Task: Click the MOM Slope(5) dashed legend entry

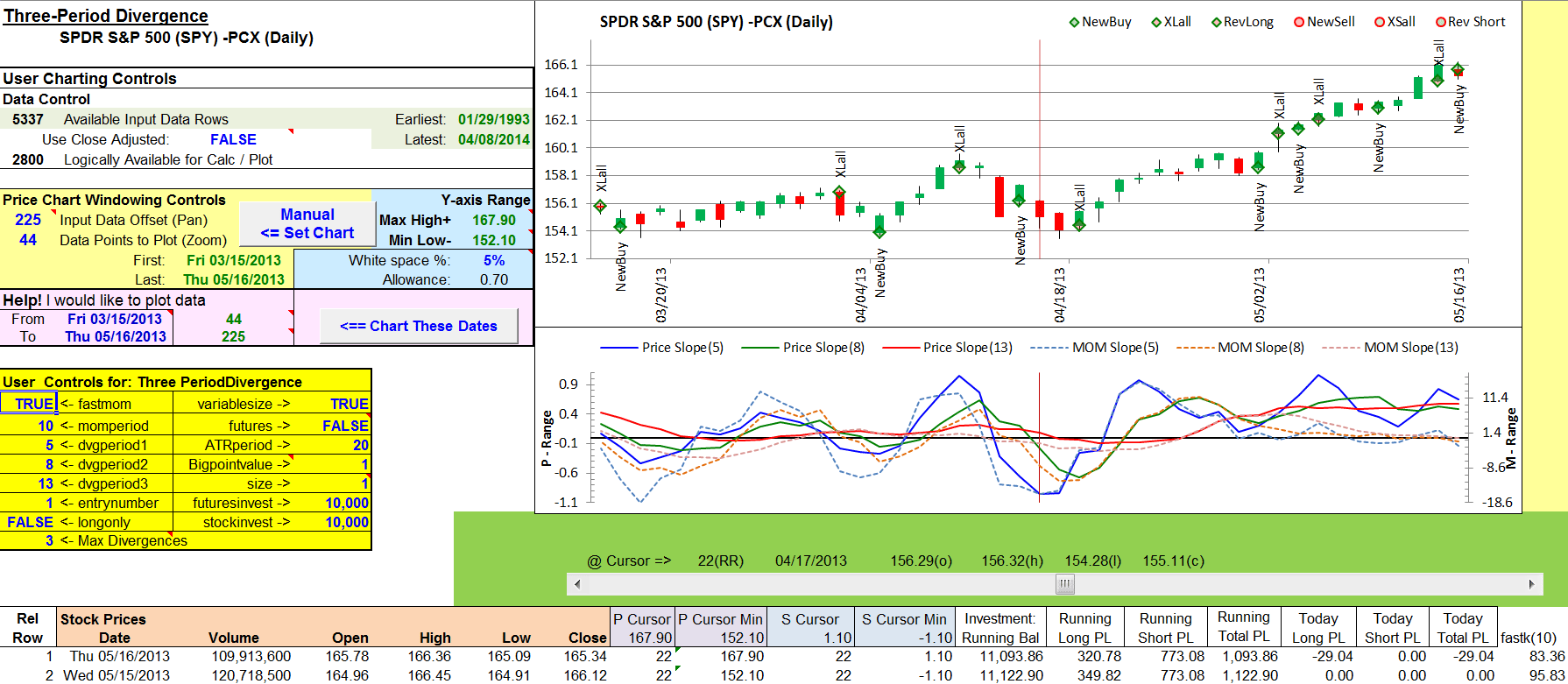Action: click(x=1095, y=348)
